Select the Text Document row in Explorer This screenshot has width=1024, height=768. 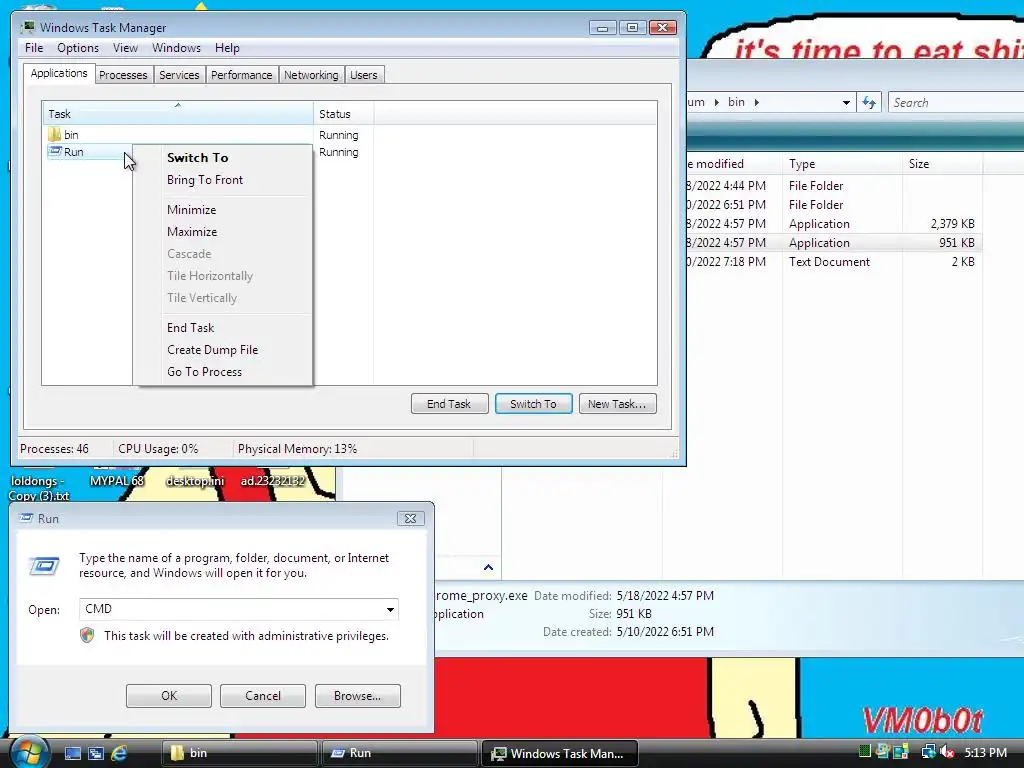(x=833, y=261)
